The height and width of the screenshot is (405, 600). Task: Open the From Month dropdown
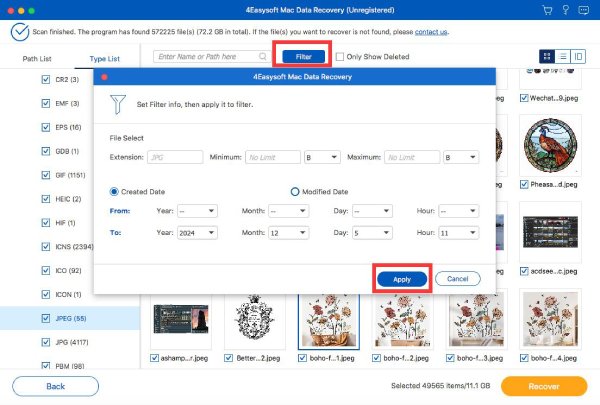pyautogui.click(x=289, y=211)
